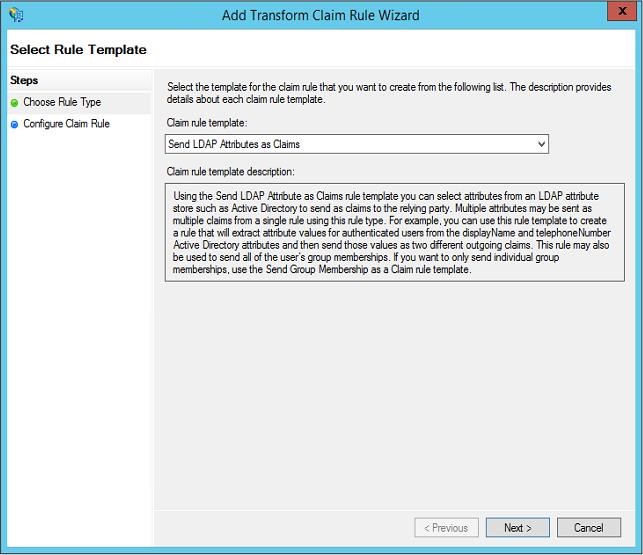Cancel the wizard with the Cancel button

(588, 528)
